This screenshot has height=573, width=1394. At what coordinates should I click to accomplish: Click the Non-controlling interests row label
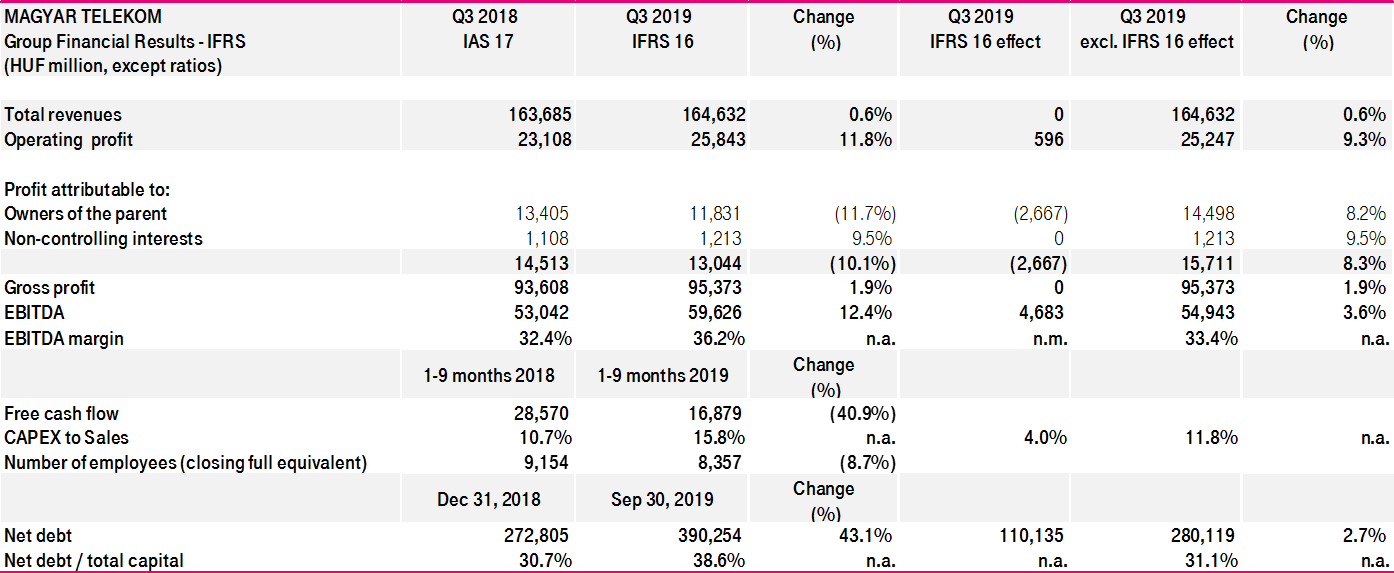point(103,239)
